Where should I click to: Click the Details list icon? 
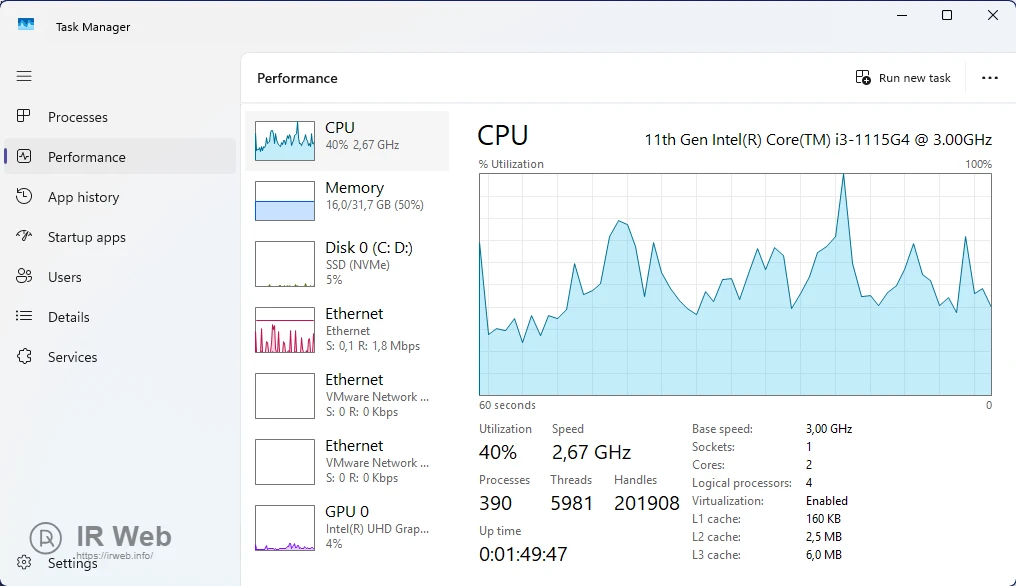[25, 317]
